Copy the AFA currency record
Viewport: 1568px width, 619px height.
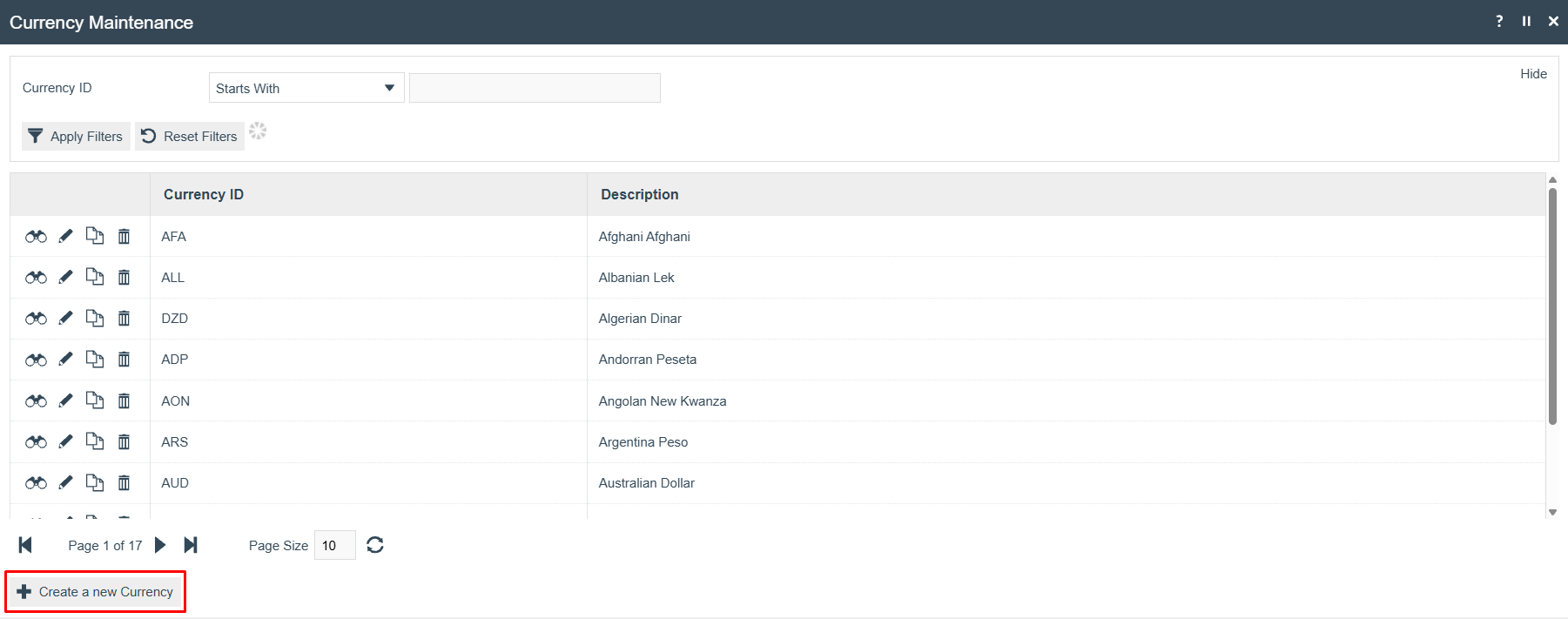tap(95, 236)
